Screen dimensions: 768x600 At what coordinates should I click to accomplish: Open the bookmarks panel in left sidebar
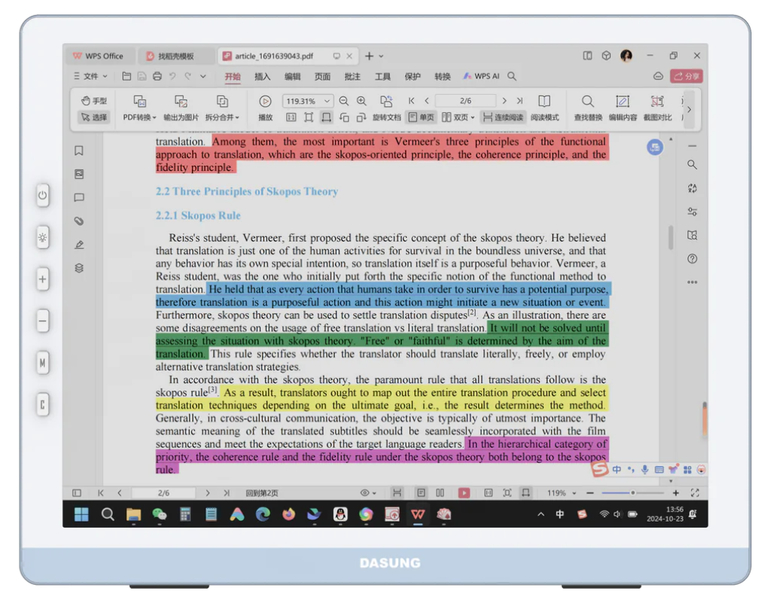coord(79,151)
